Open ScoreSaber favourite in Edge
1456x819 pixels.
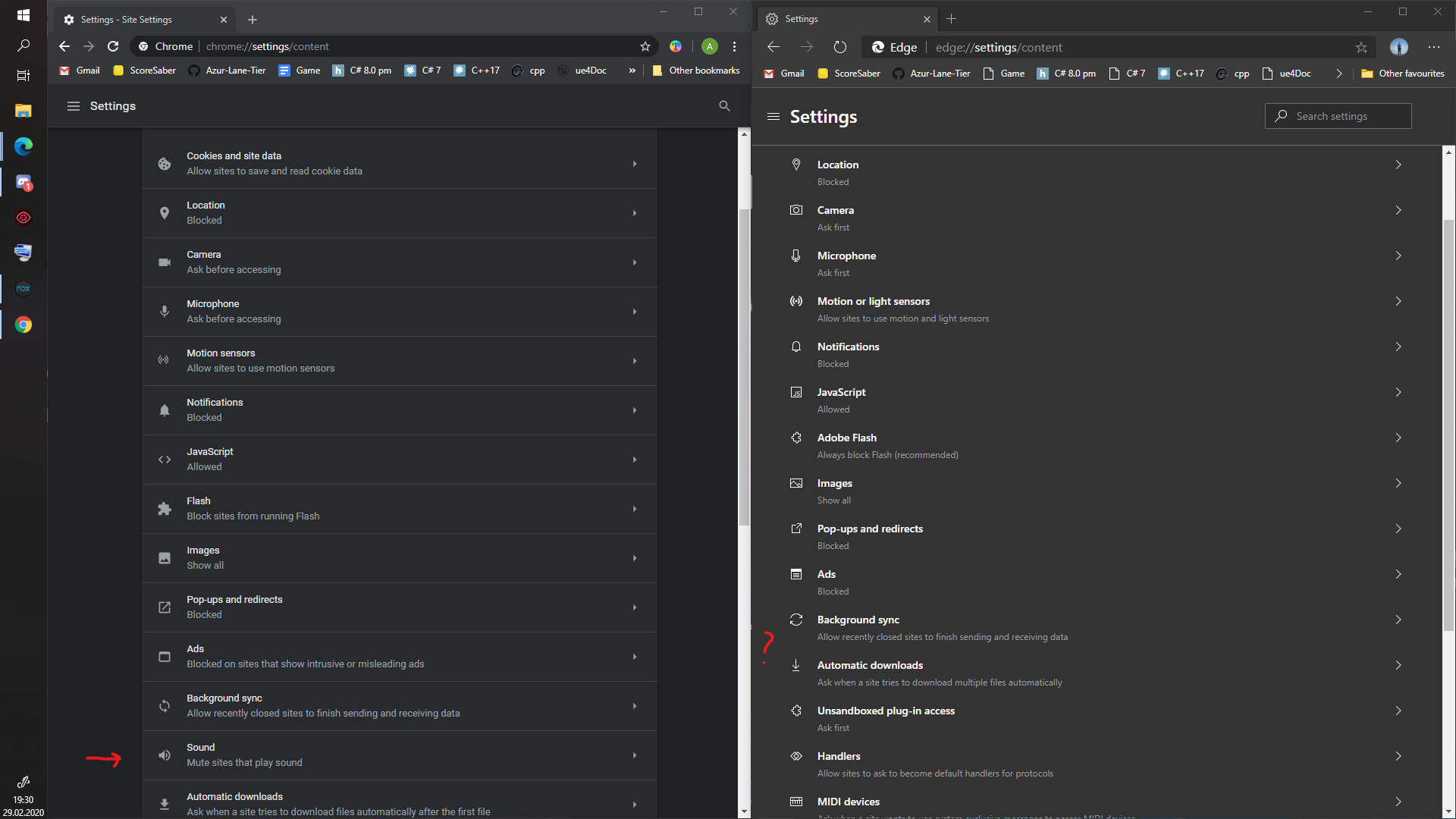coord(849,74)
